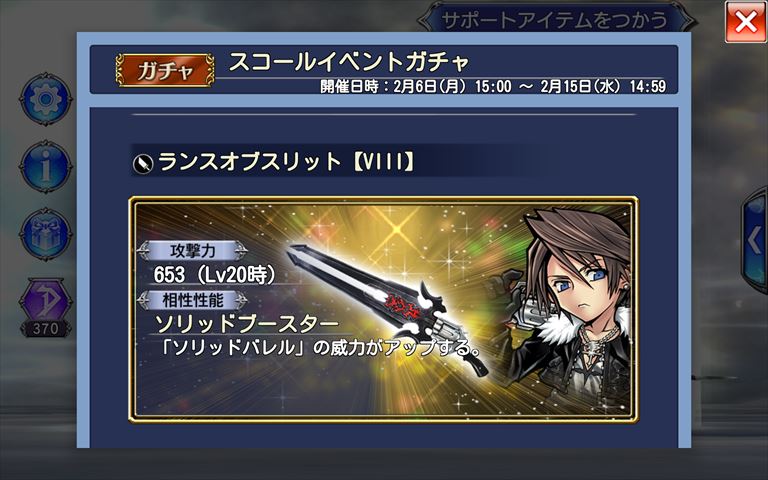Tap the 653 (Lv20時) attack value
768x480 pixels.
coord(215,275)
